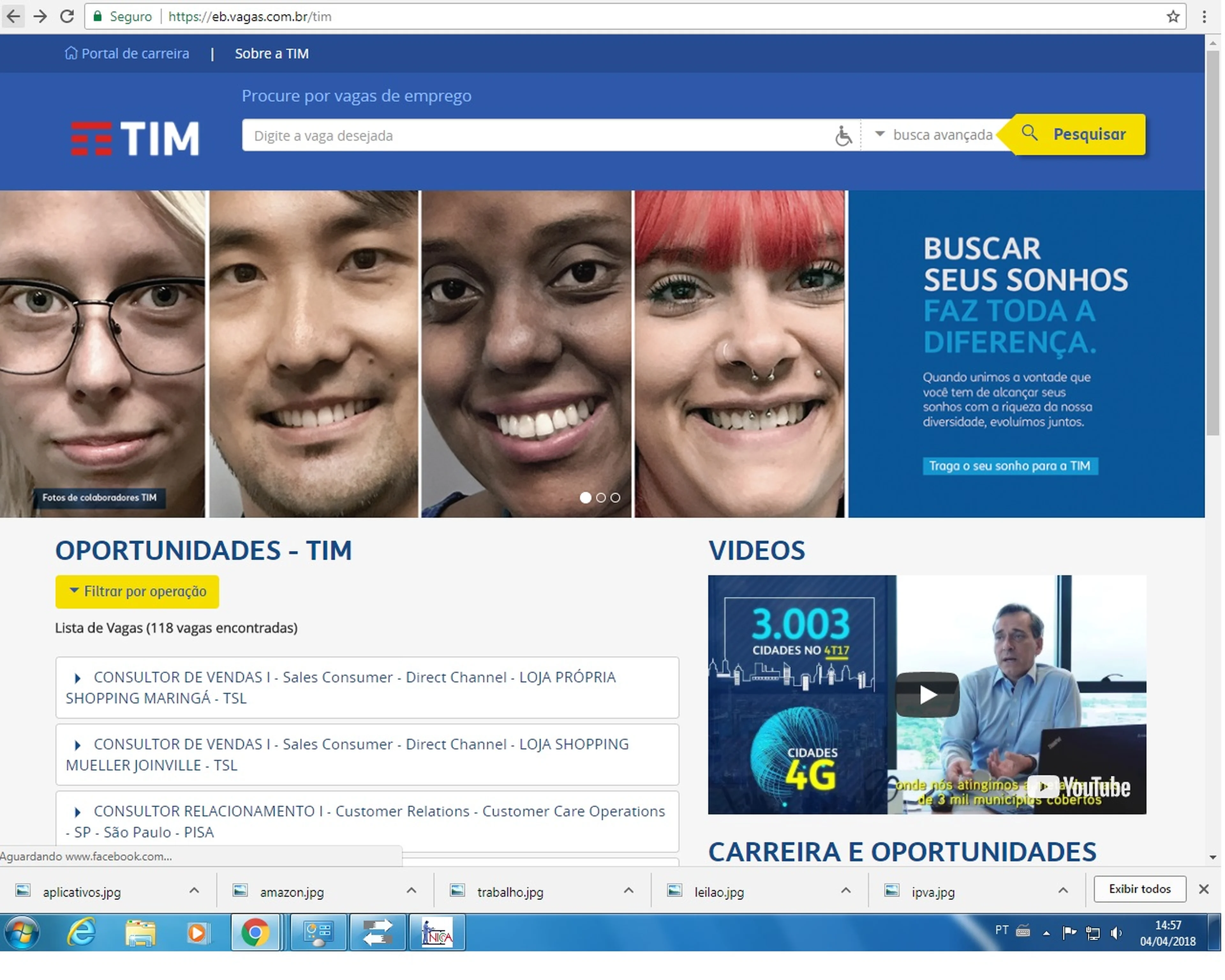Open options chevron for amazon.jpg
This screenshot has width=1225, height=980.
(x=411, y=891)
